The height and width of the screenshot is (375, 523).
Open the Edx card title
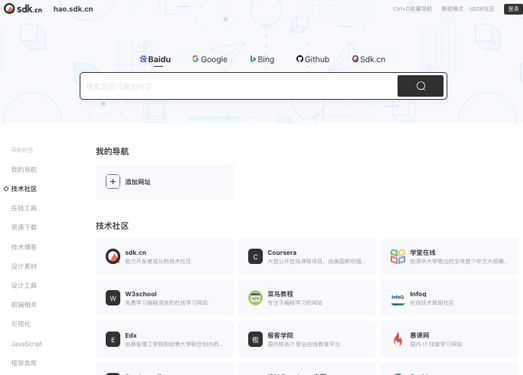[131, 335]
